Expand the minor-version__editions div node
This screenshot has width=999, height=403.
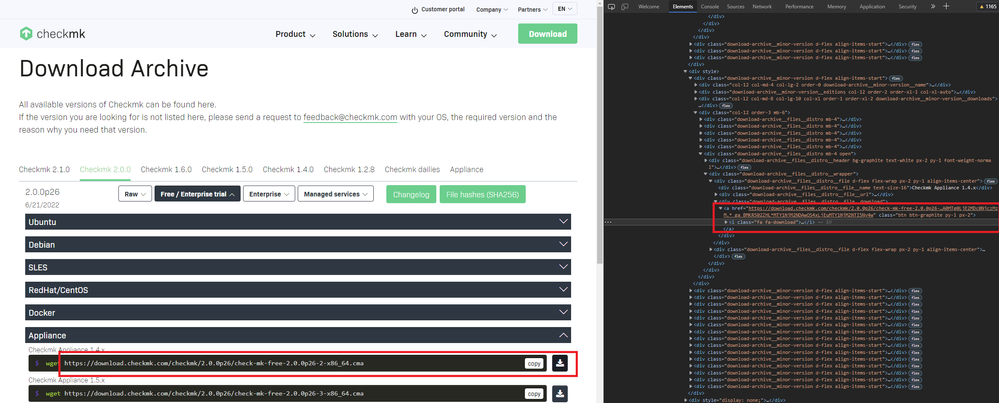click(x=696, y=92)
